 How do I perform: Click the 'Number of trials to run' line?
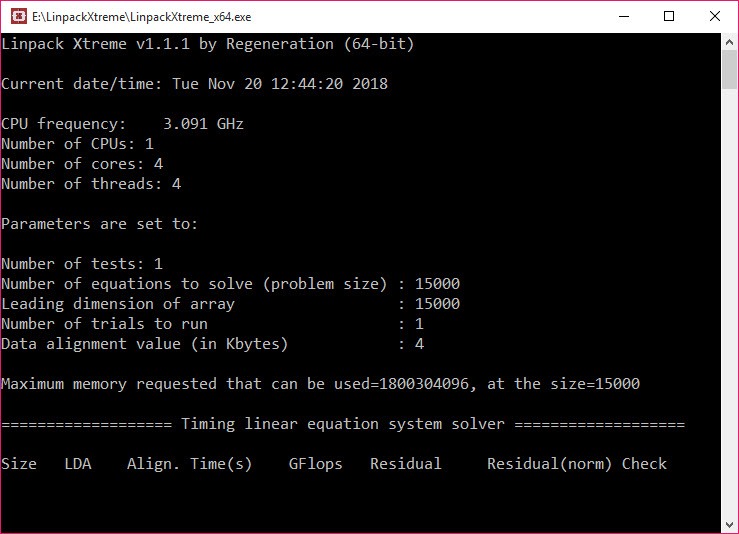[213, 324]
